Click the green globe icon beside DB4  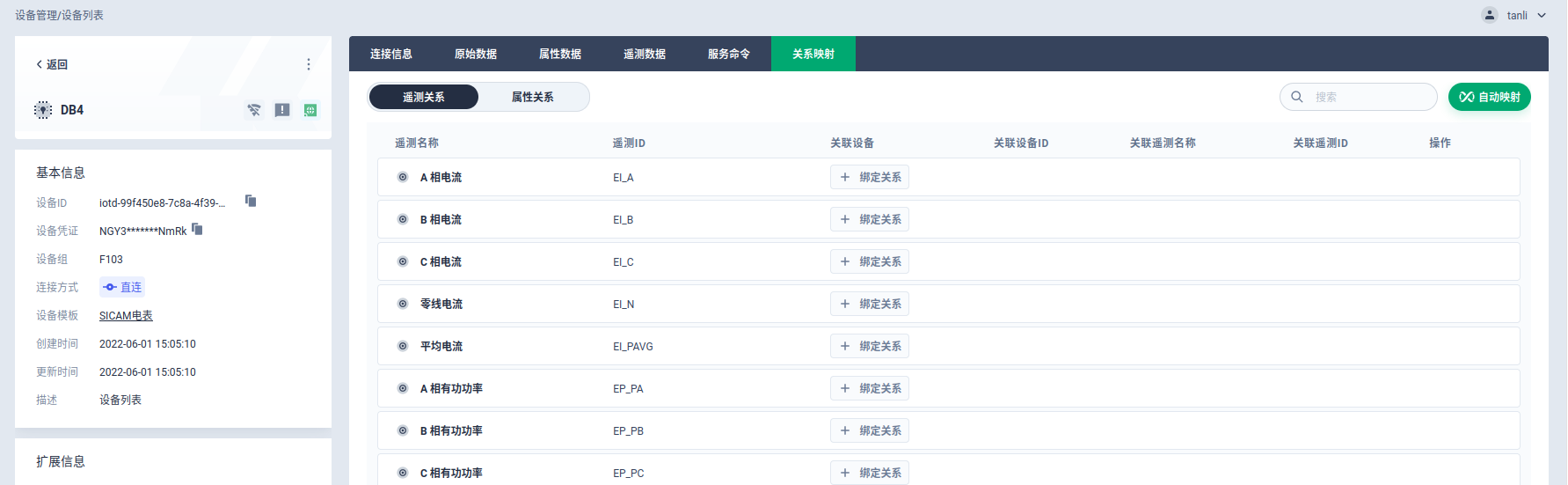click(x=310, y=110)
